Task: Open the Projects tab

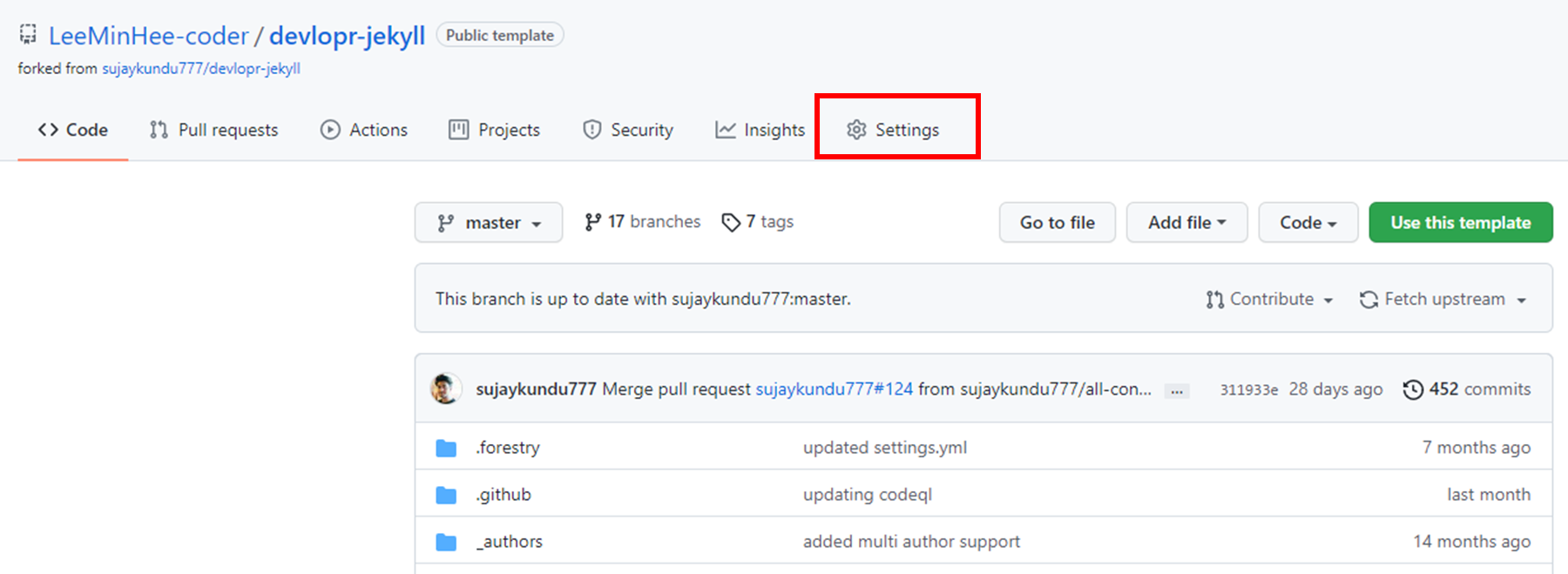Action: point(494,130)
